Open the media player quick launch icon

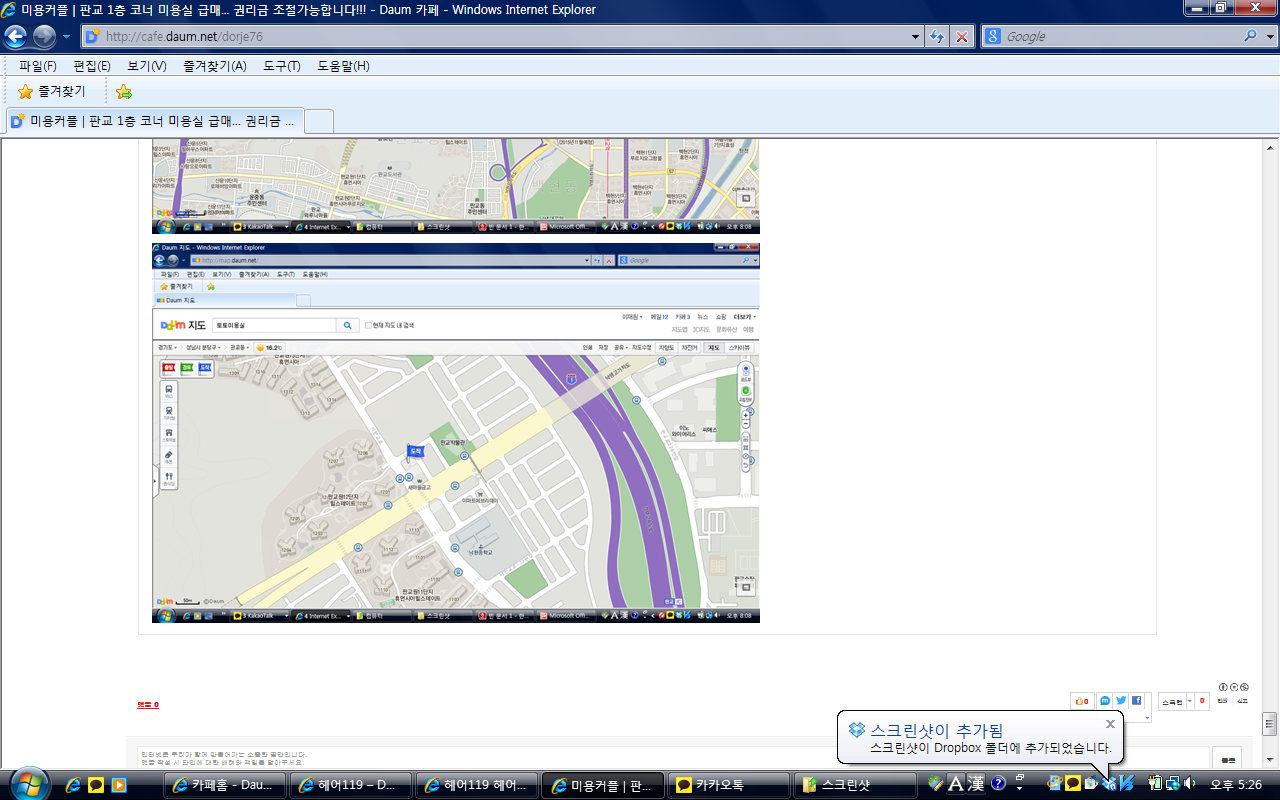[119, 785]
